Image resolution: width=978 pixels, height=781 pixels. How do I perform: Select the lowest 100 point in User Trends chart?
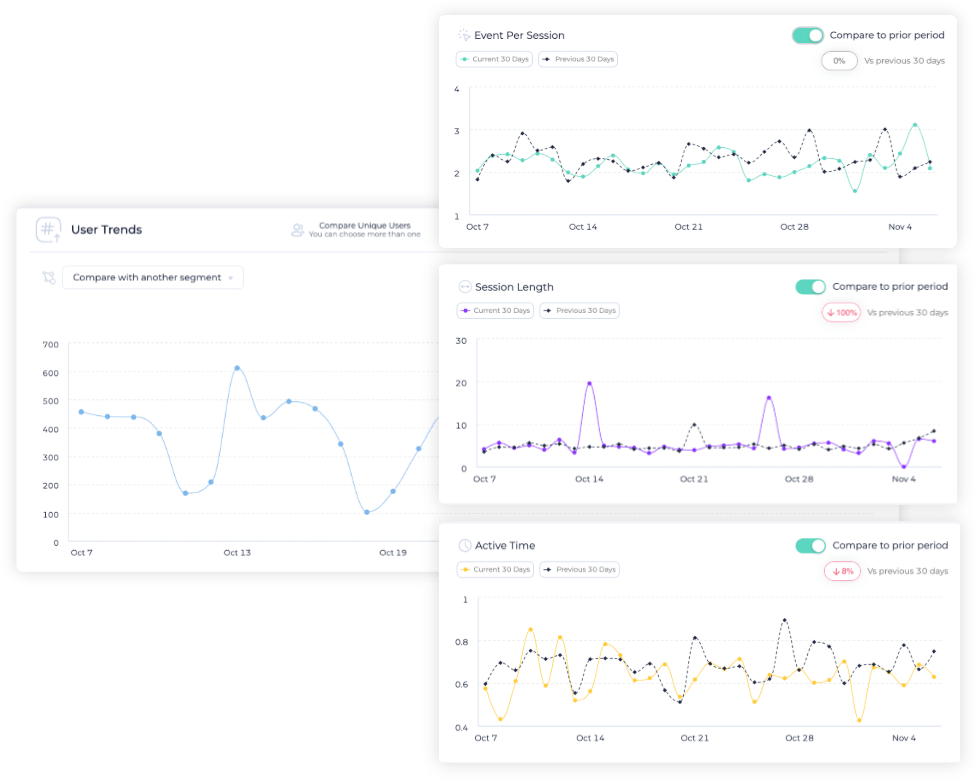(367, 512)
